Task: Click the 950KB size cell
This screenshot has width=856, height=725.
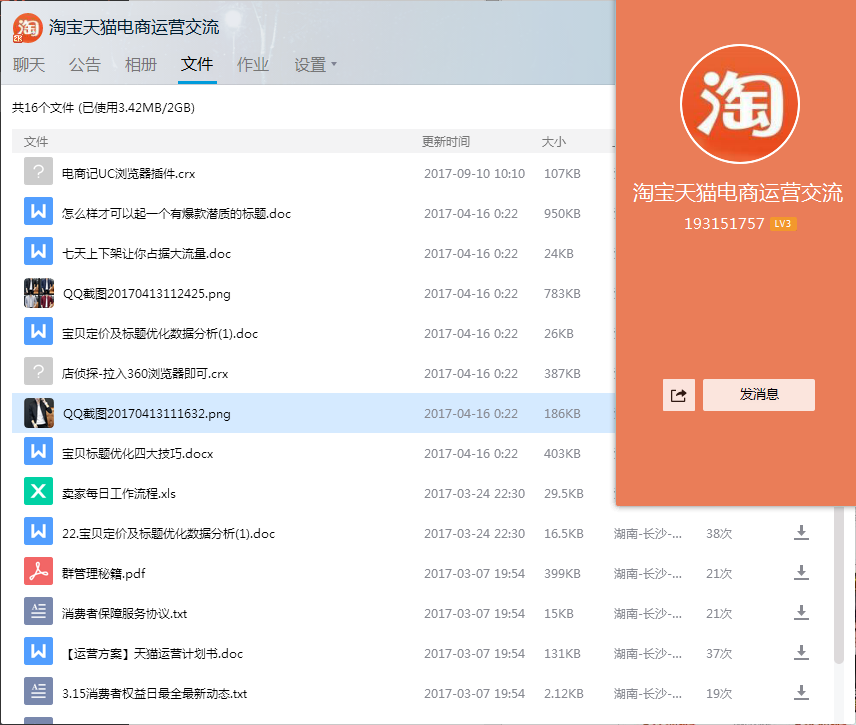Action: click(x=562, y=213)
